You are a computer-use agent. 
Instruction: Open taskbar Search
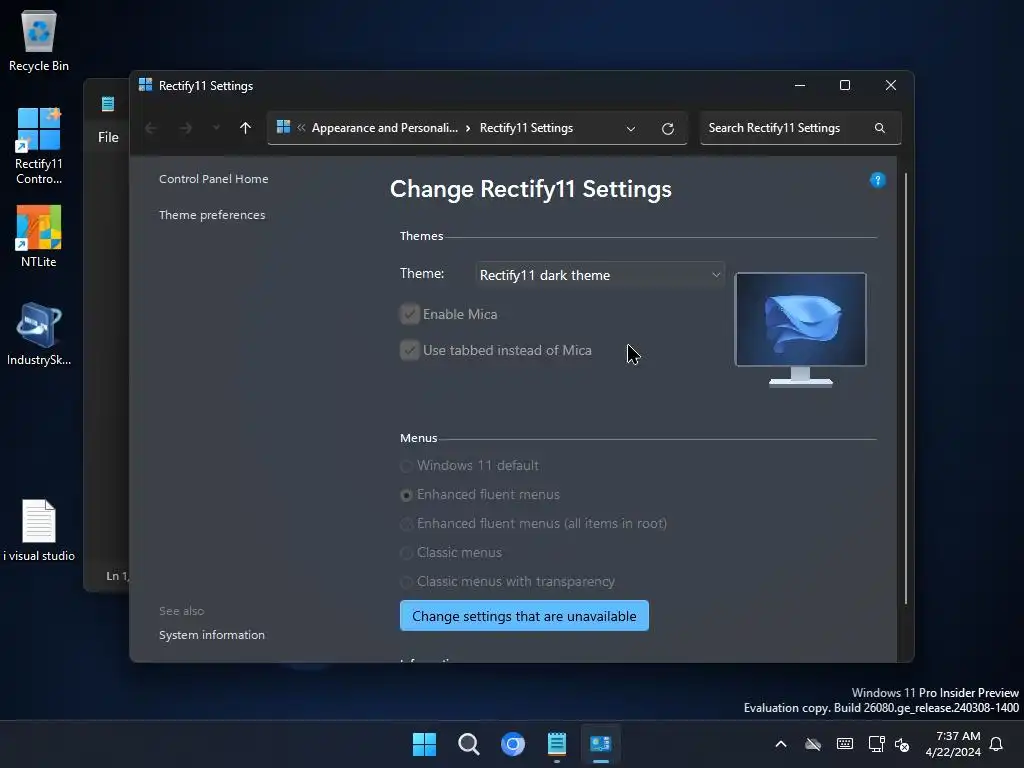point(469,744)
